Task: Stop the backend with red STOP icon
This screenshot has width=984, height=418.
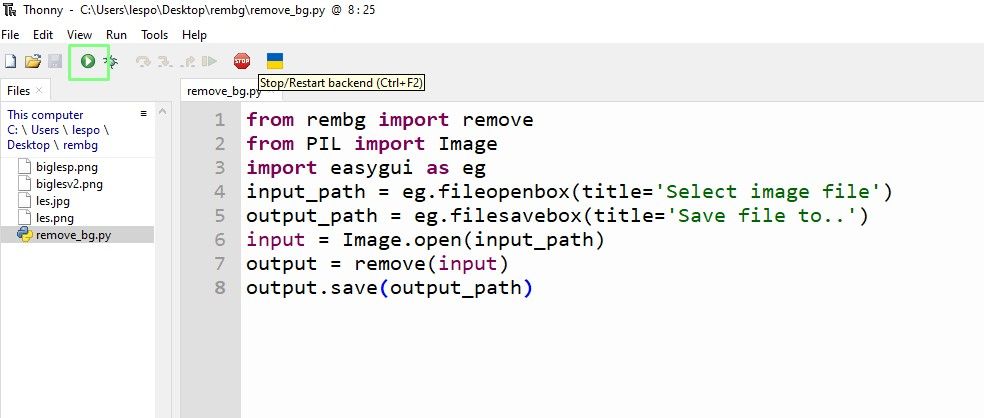Action: 242,61
